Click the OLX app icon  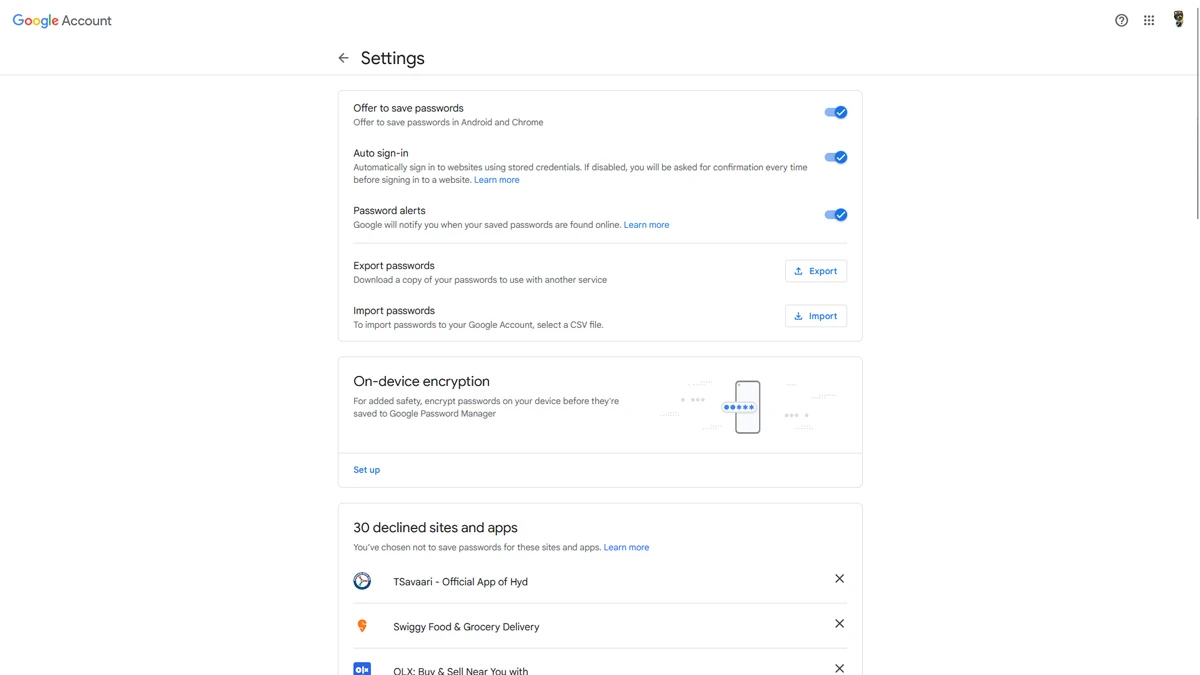point(362,669)
